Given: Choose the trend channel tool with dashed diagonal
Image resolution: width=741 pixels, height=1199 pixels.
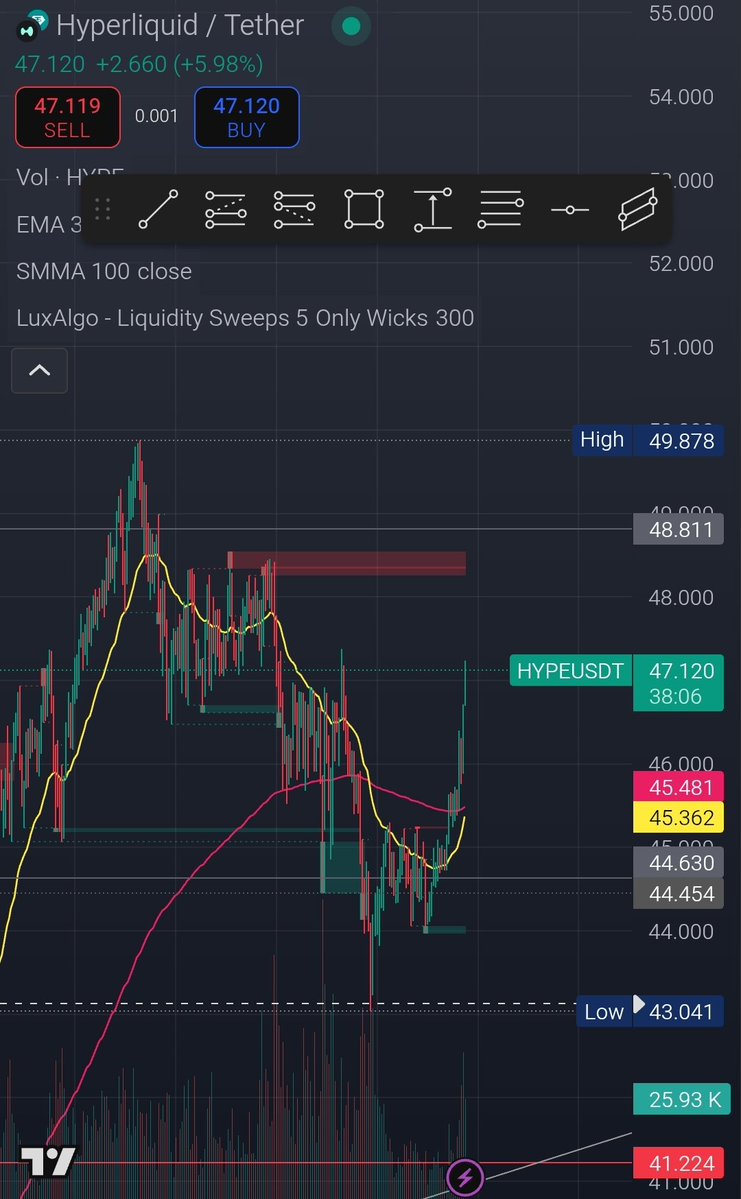Looking at the screenshot, I should pos(226,209).
